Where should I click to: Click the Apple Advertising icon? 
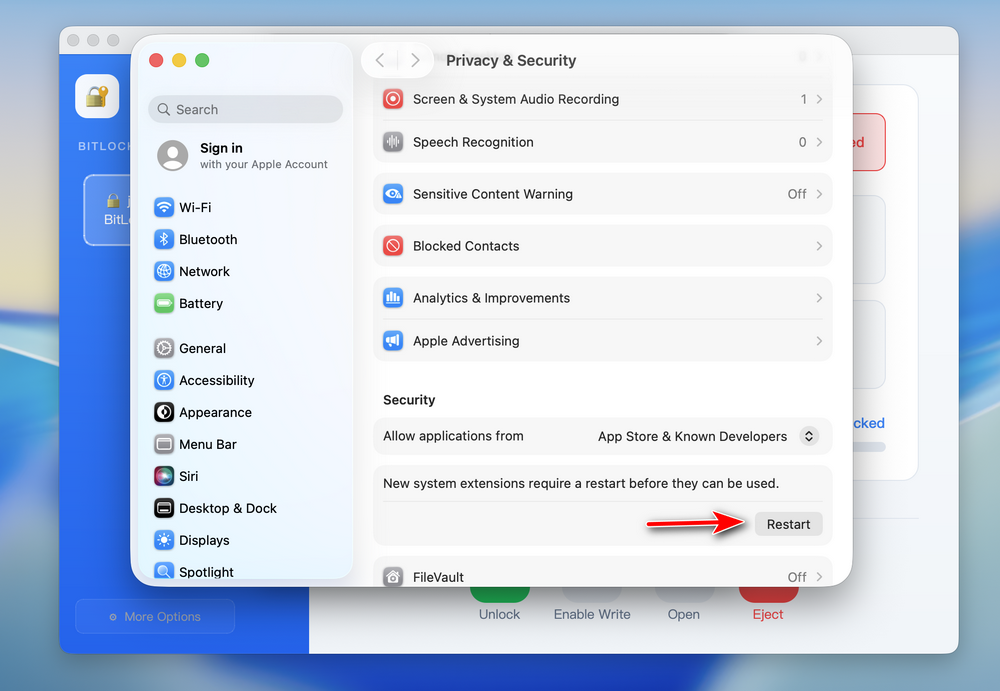tap(393, 341)
